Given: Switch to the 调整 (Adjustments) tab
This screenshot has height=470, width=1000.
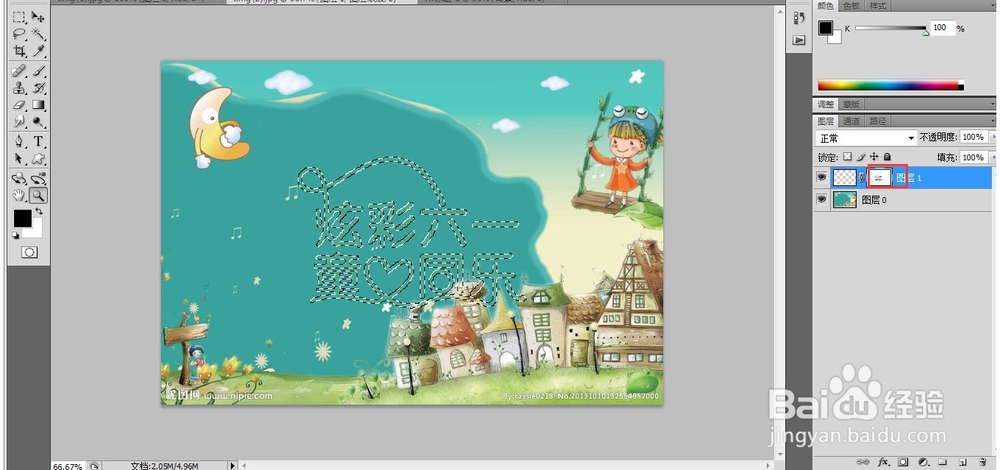Looking at the screenshot, I should (826, 104).
